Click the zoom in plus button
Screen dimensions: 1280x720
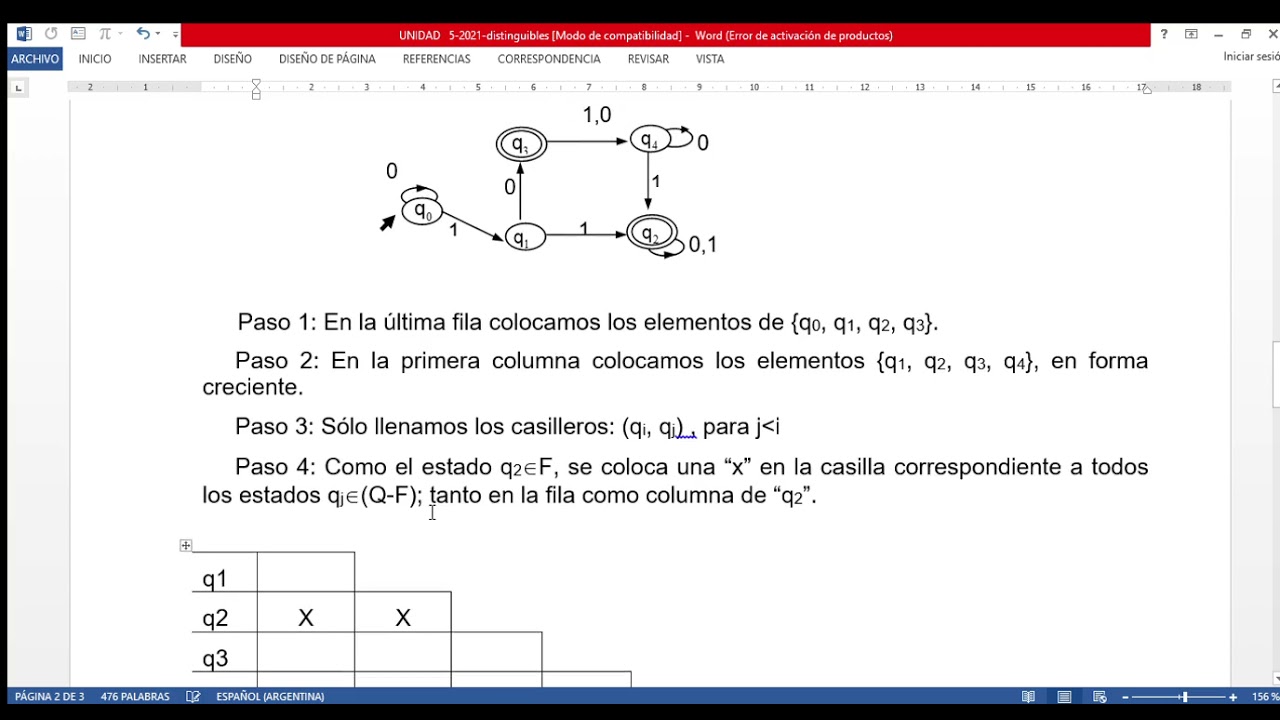coord(1233,697)
